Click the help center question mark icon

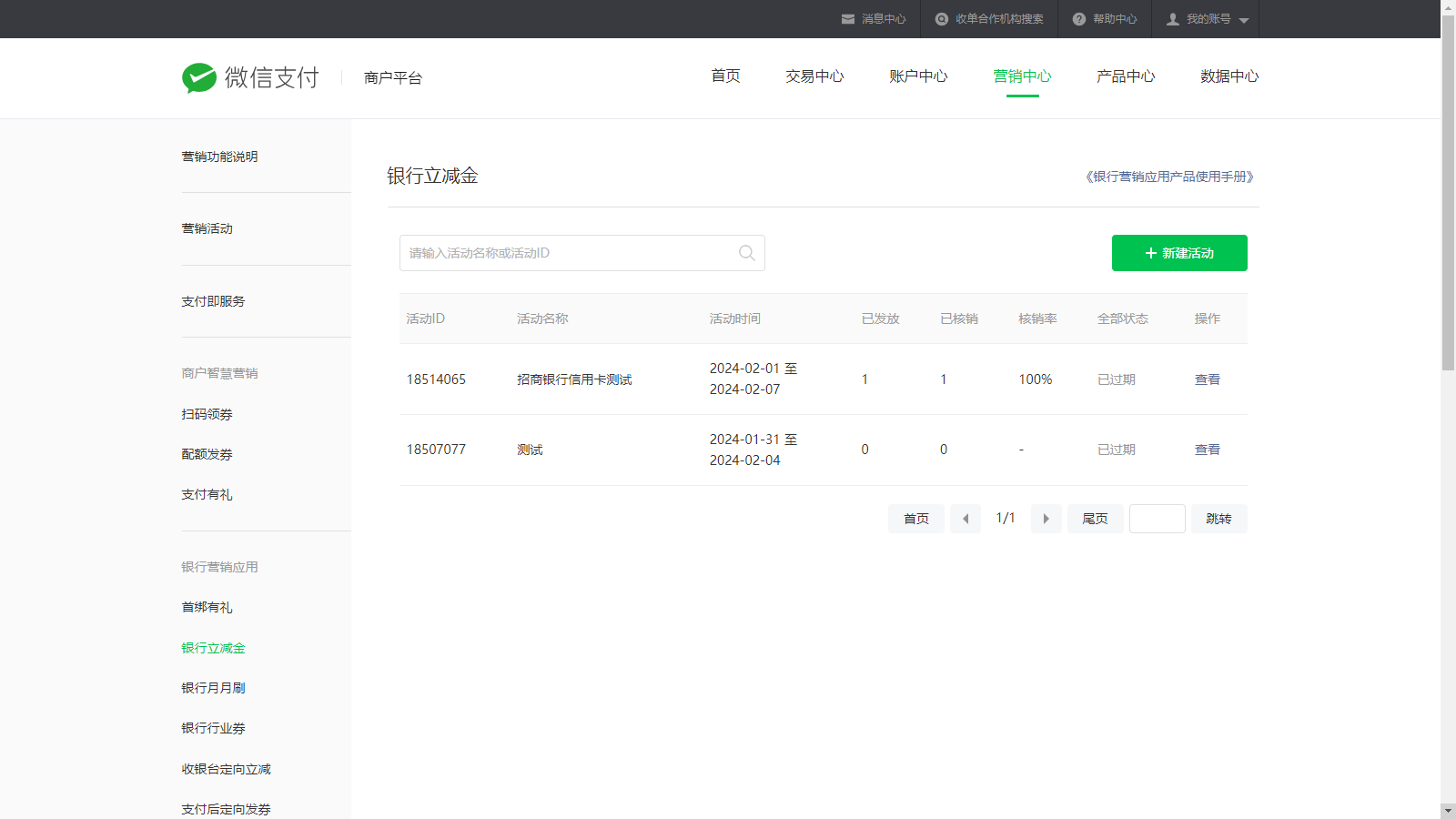pos(1079,19)
